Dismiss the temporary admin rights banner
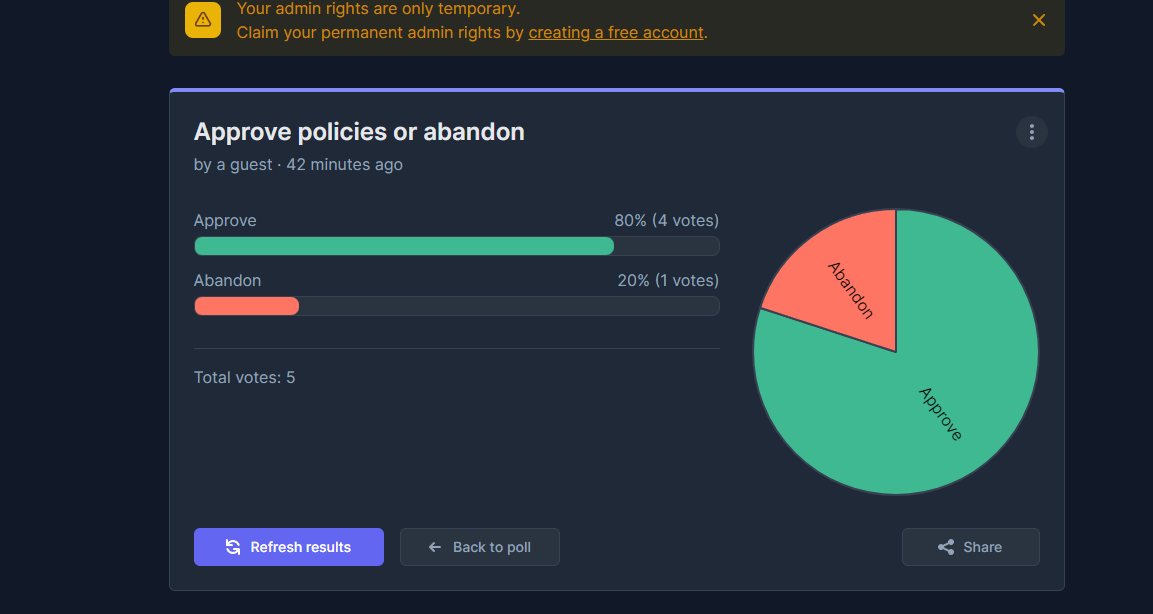The width and height of the screenshot is (1153, 614). pos(1039,20)
